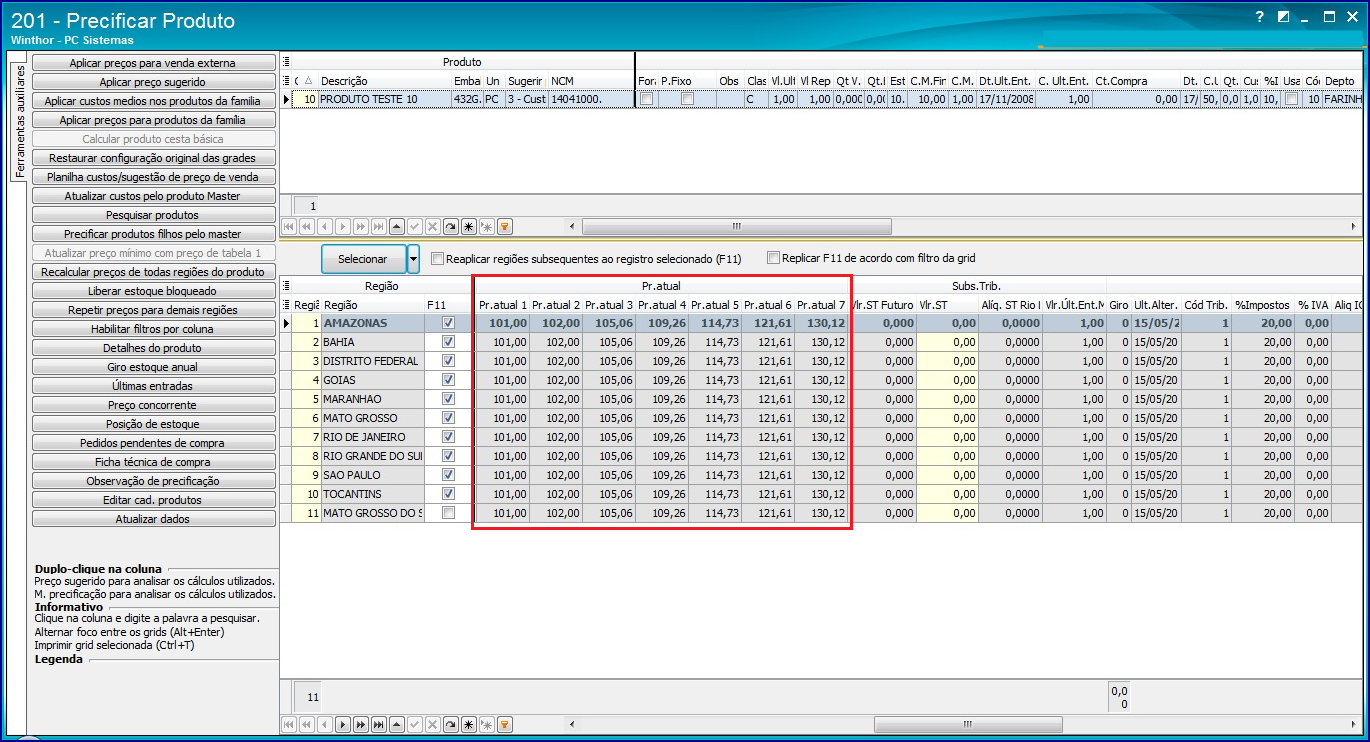The width and height of the screenshot is (1370, 742).
Task: Check Replicar F11 de acordo com filtro
Action: (x=773, y=257)
